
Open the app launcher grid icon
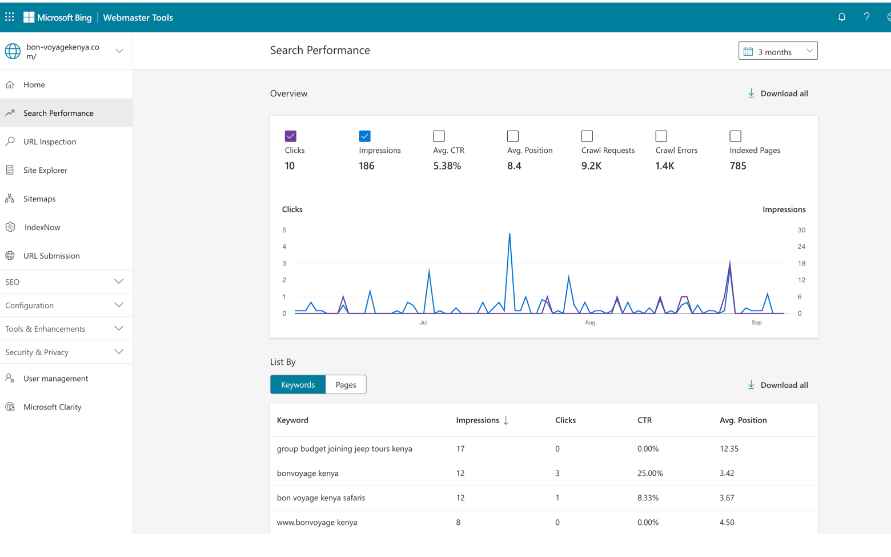click(10, 17)
